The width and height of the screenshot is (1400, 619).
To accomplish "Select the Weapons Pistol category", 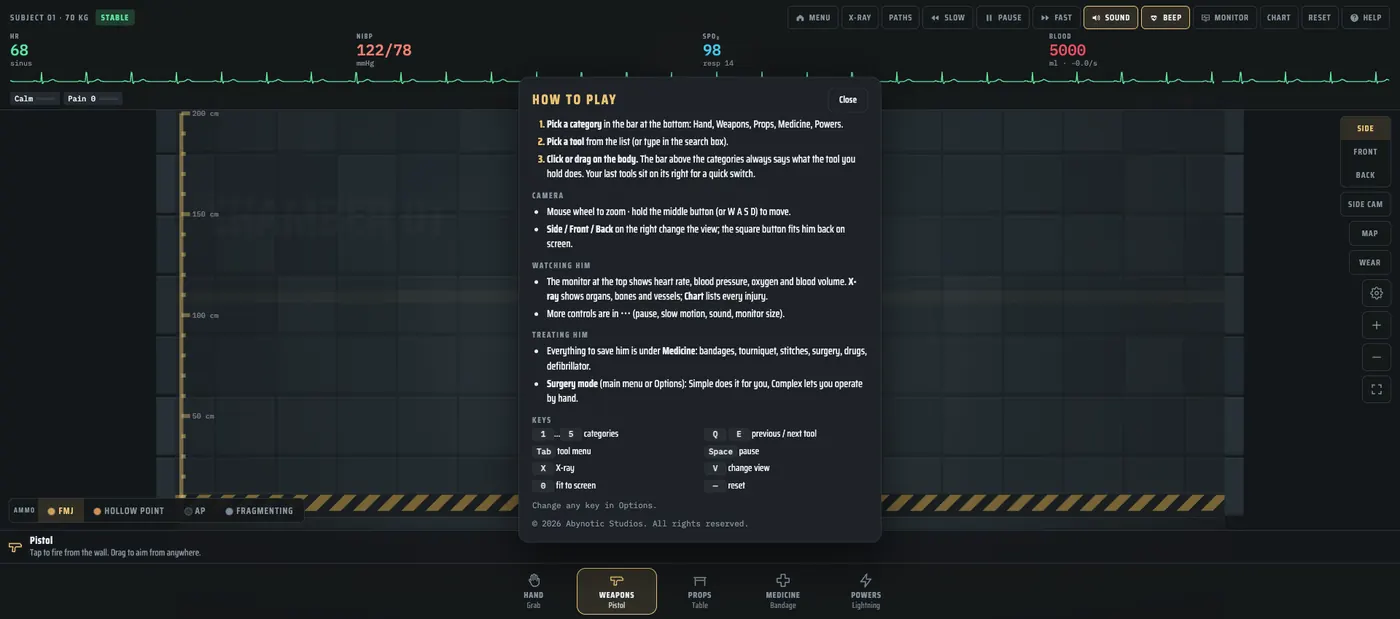I will (x=616, y=591).
